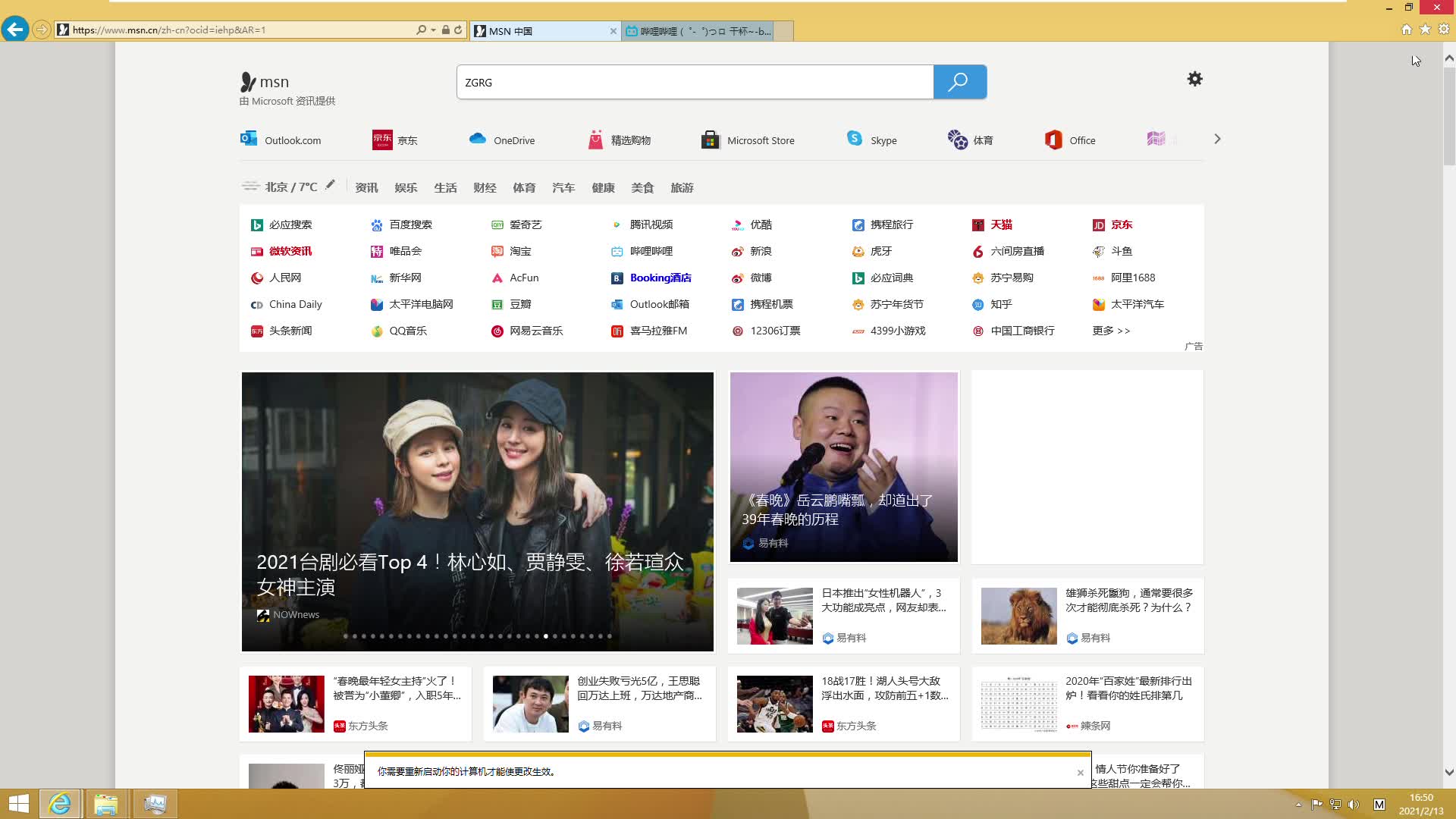Open the Microsoft Store shortcut
The image size is (1456, 819).
(x=710, y=140)
